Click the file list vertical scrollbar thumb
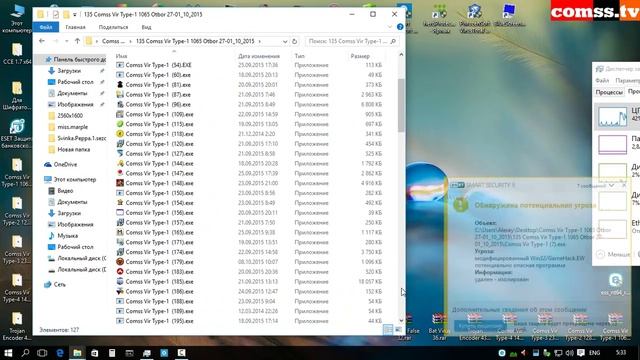 pos(401,105)
